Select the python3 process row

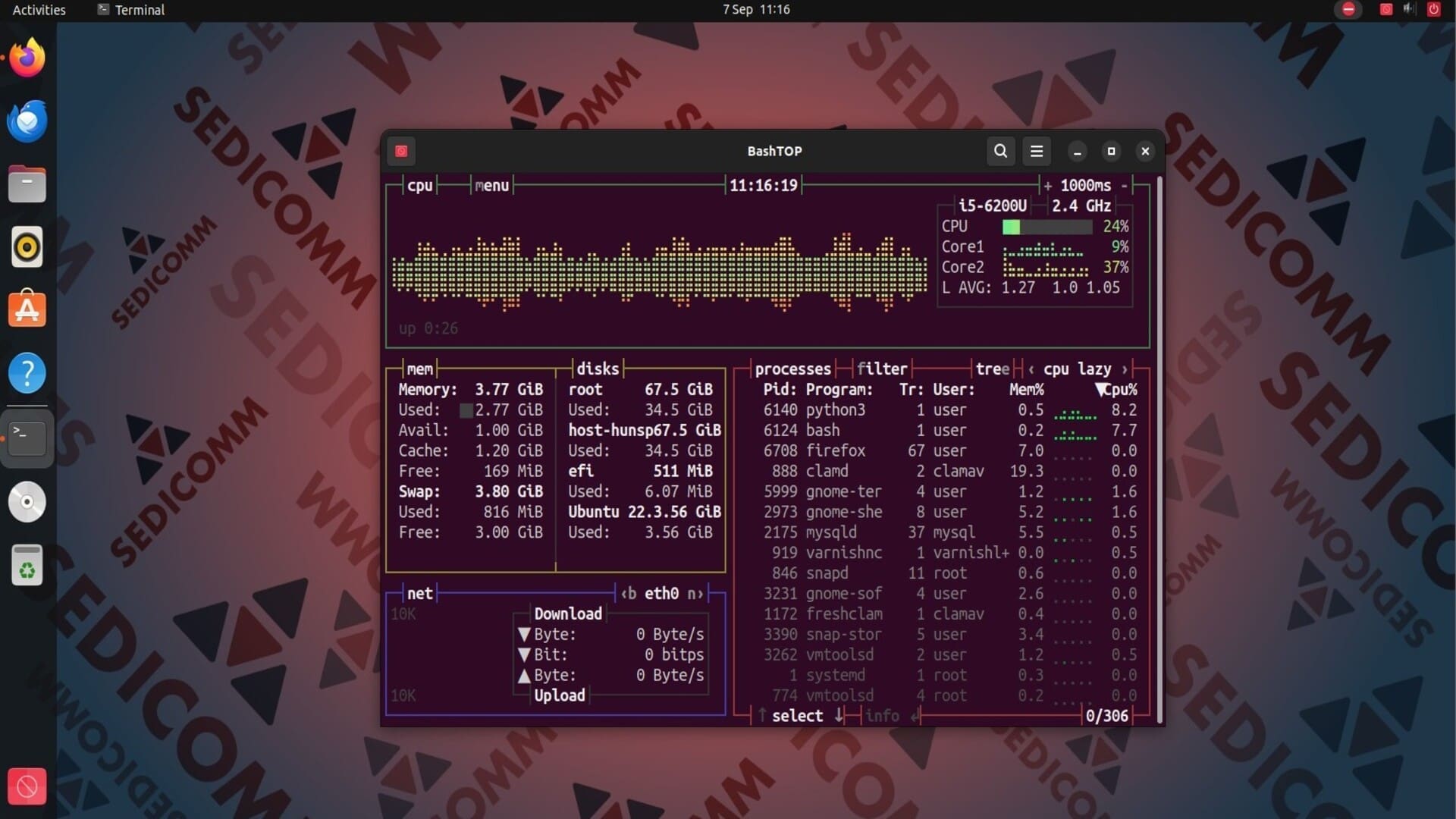(x=834, y=410)
